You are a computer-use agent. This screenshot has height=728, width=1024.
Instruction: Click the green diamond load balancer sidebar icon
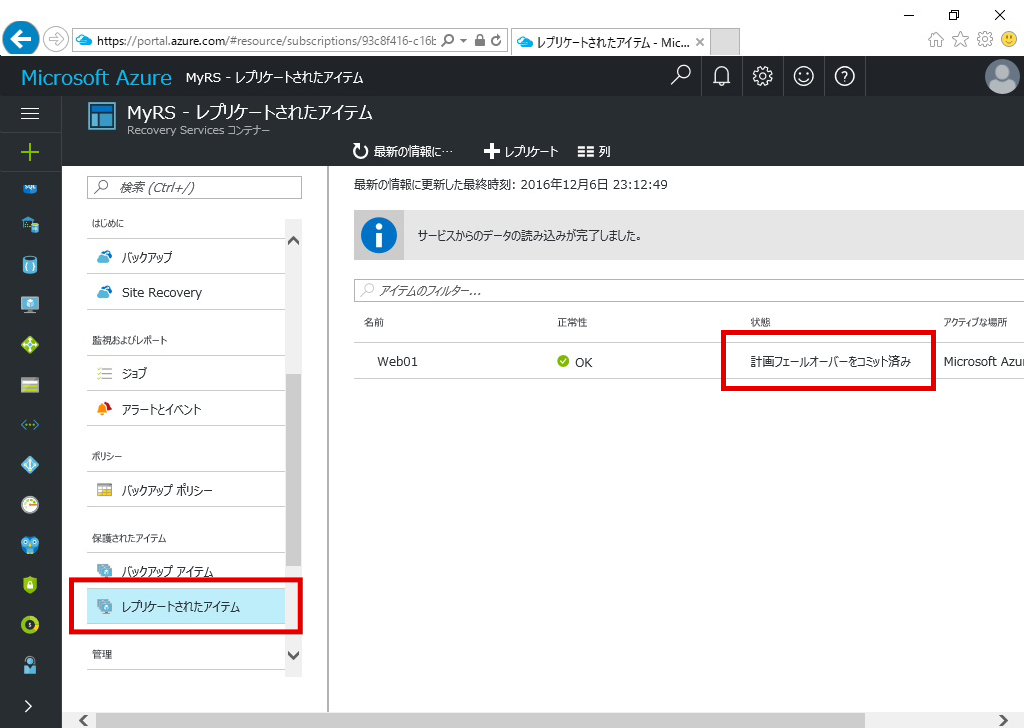pyautogui.click(x=30, y=344)
